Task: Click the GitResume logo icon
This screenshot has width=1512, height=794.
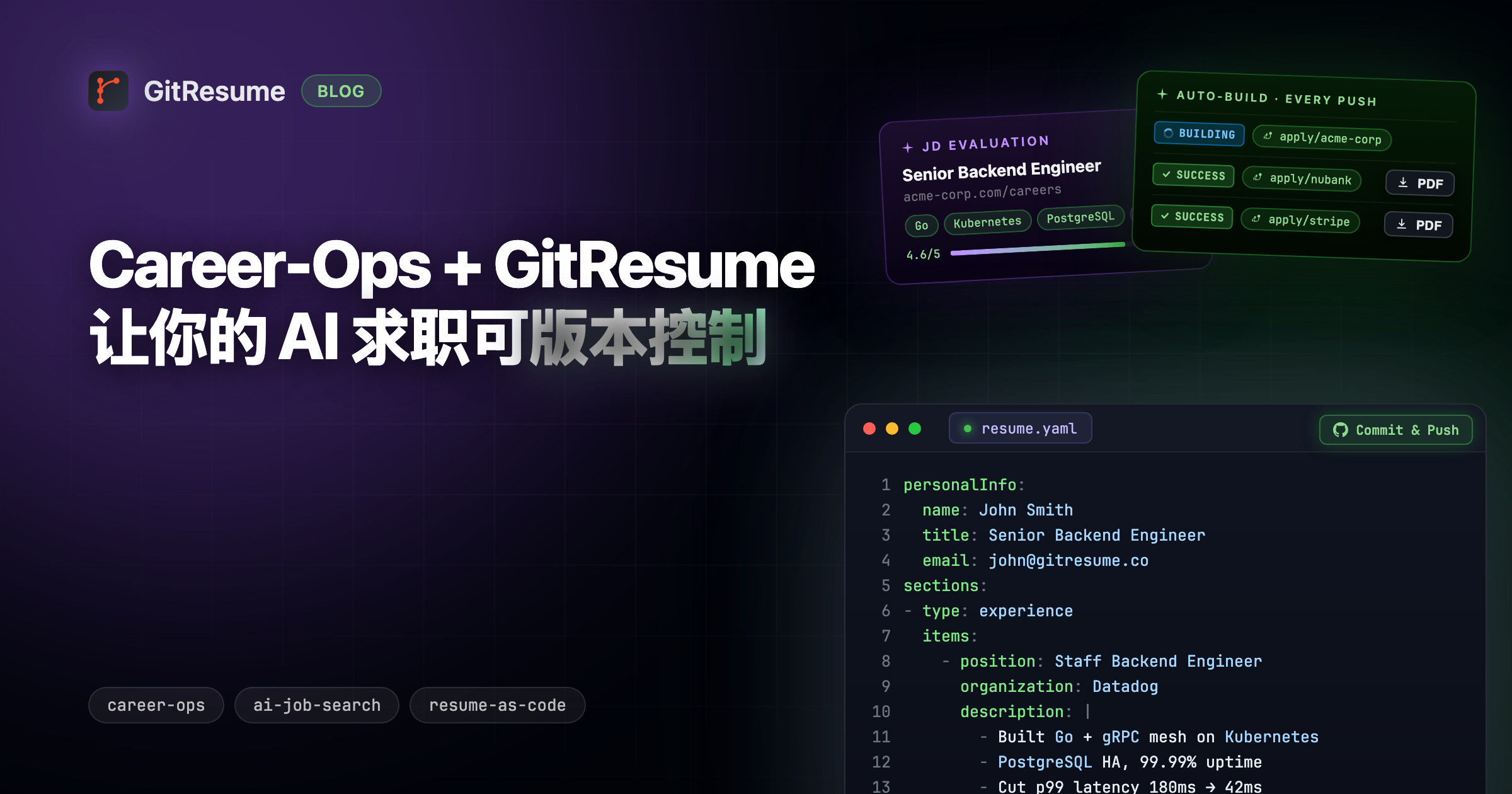Action: [108, 91]
